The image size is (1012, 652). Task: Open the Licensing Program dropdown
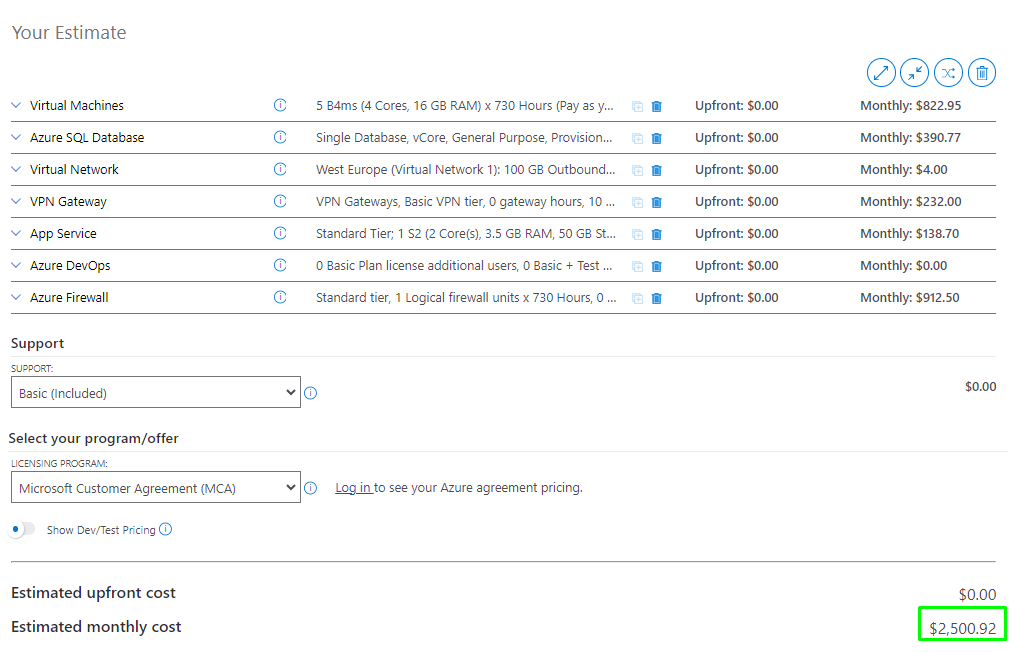156,487
